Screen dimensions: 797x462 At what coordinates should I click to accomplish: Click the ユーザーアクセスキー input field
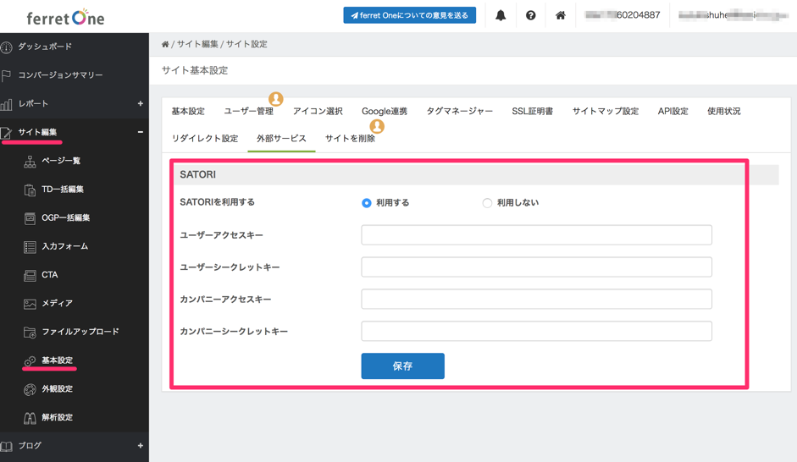536,235
